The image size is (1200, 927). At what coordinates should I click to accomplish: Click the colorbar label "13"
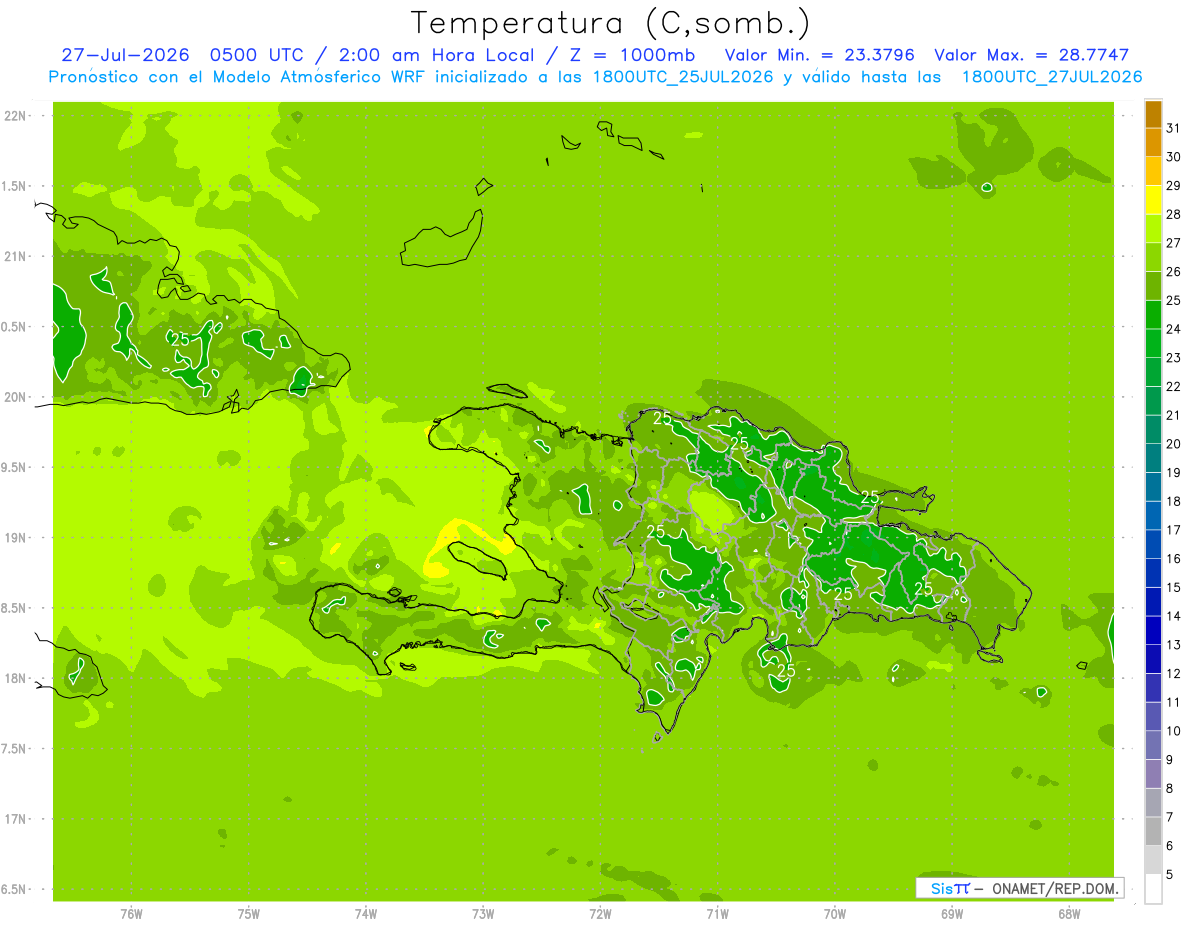point(1174,645)
